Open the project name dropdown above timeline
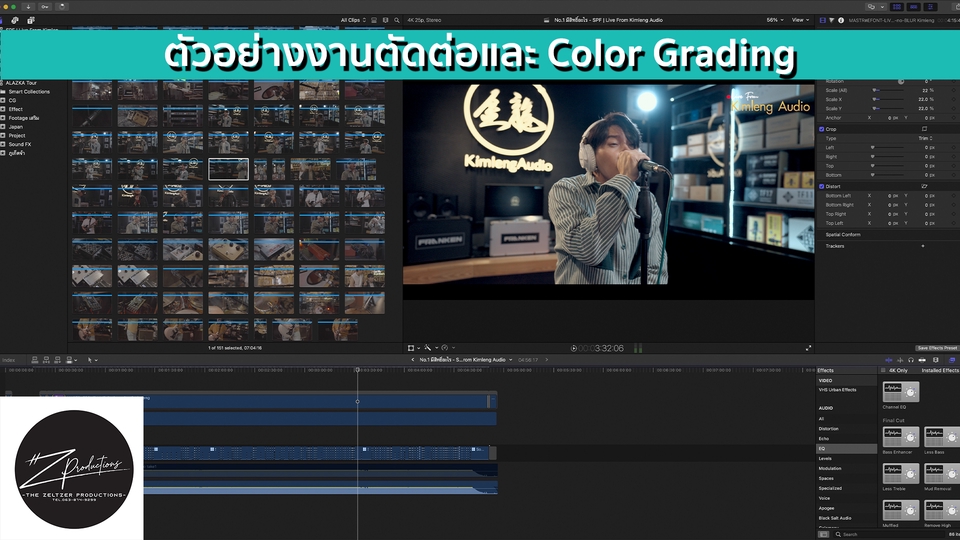The image size is (960, 540). pyautogui.click(x=466, y=360)
